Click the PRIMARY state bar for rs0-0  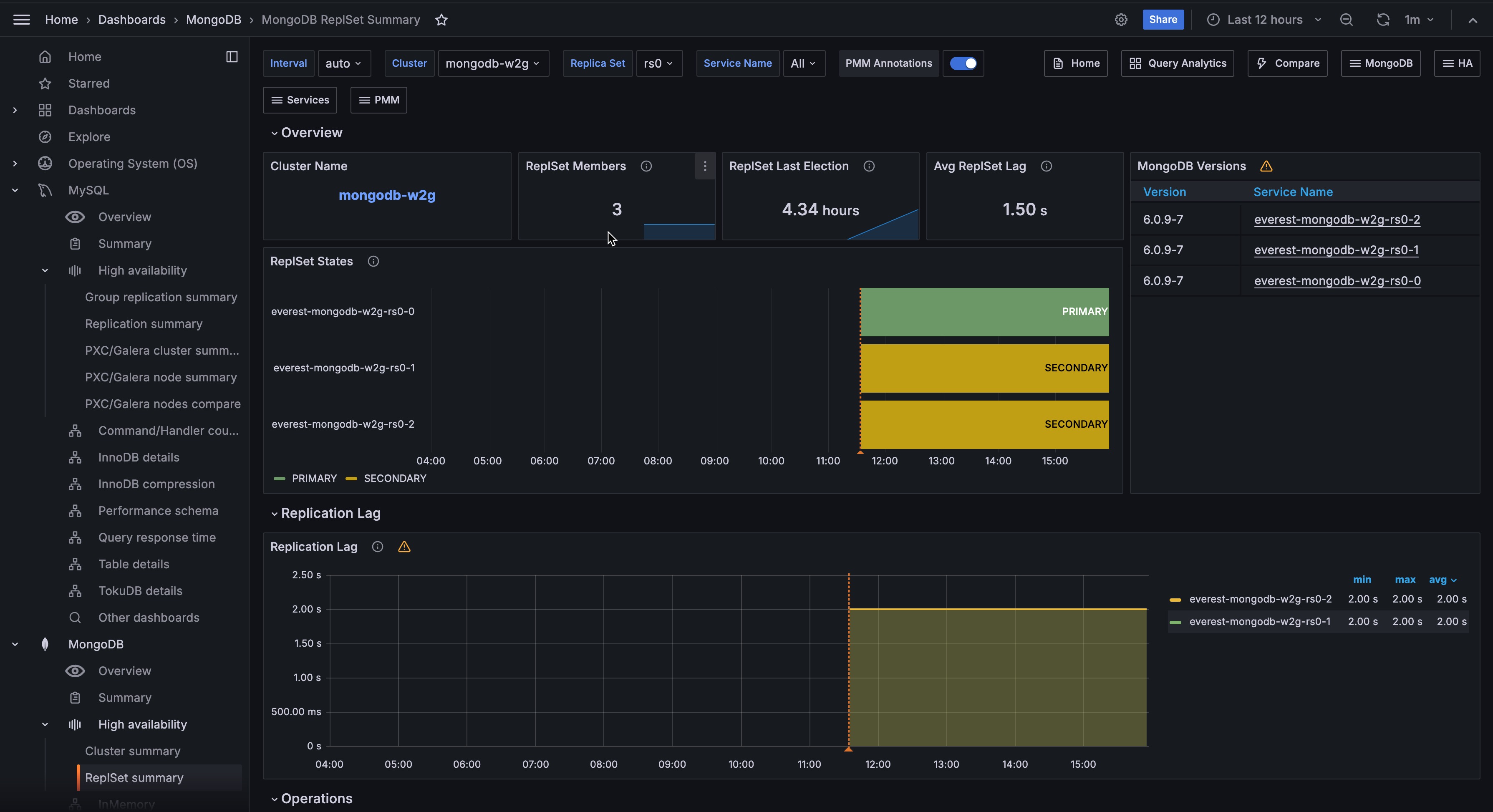click(x=985, y=312)
